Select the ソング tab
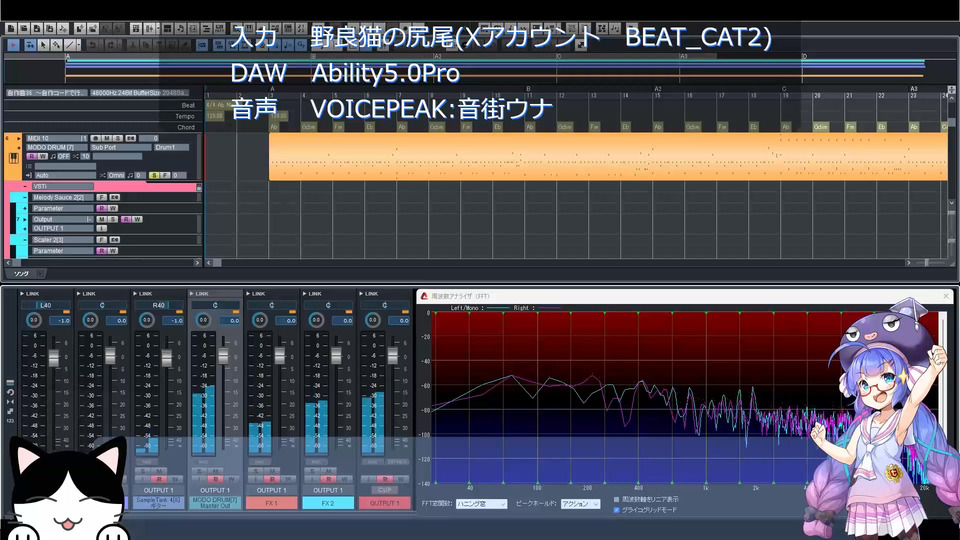Viewport: 960px width, 540px height. point(20,273)
